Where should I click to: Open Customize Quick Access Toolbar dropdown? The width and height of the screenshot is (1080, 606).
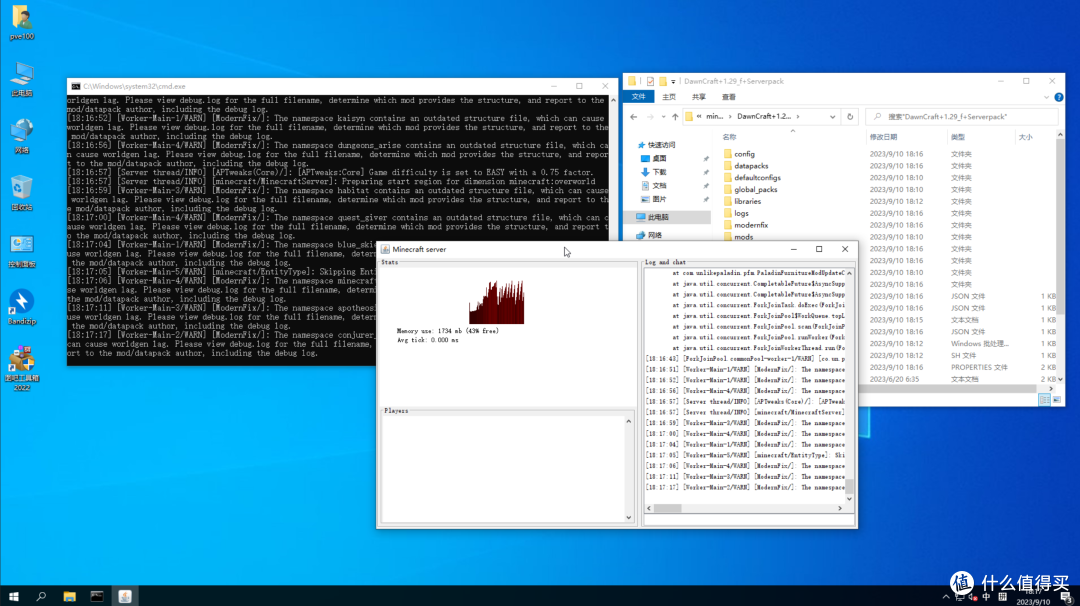(674, 81)
